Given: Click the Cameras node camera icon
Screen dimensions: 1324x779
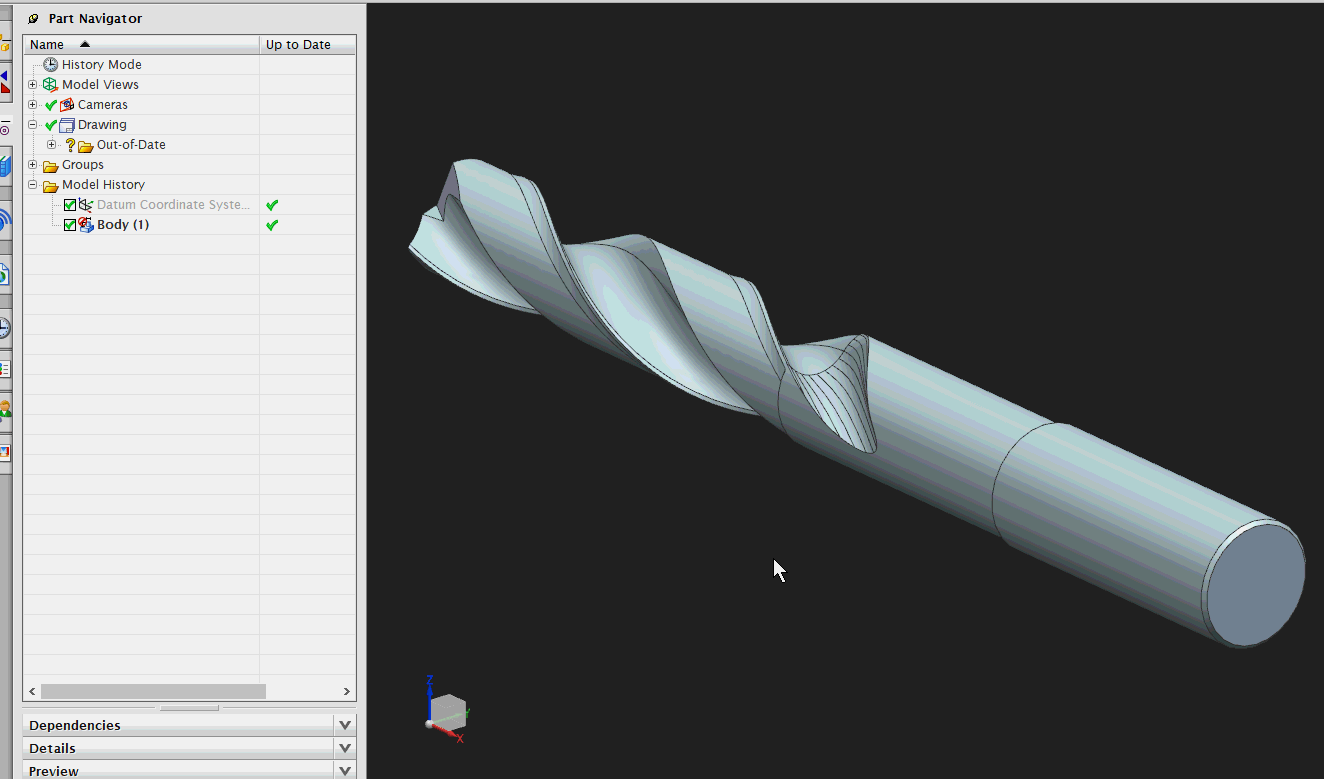Looking at the screenshot, I should pos(67,105).
